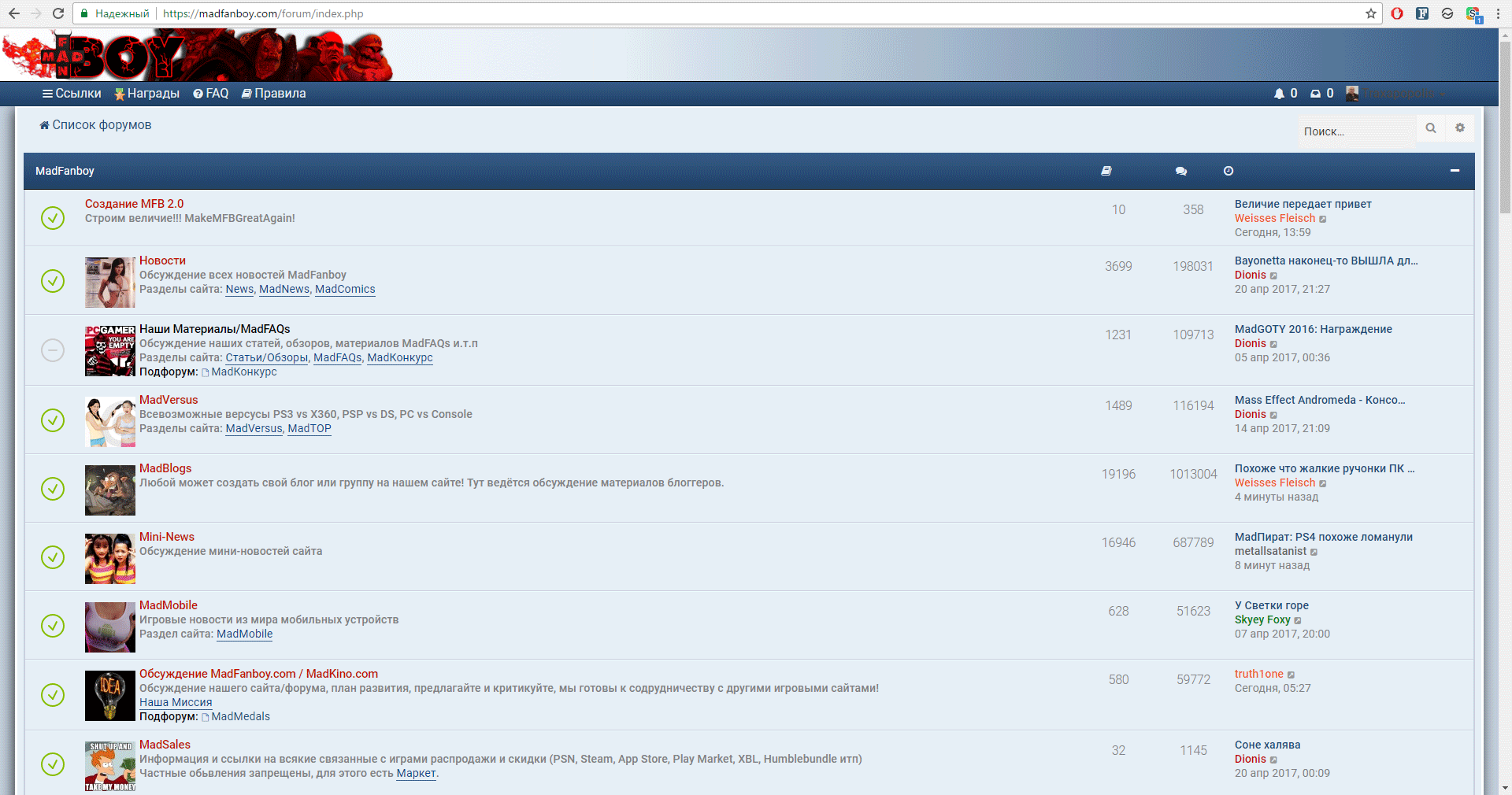Click the read-status icon for MadMobile forum
This screenshot has height=795, width=1512.
point(53,626)
